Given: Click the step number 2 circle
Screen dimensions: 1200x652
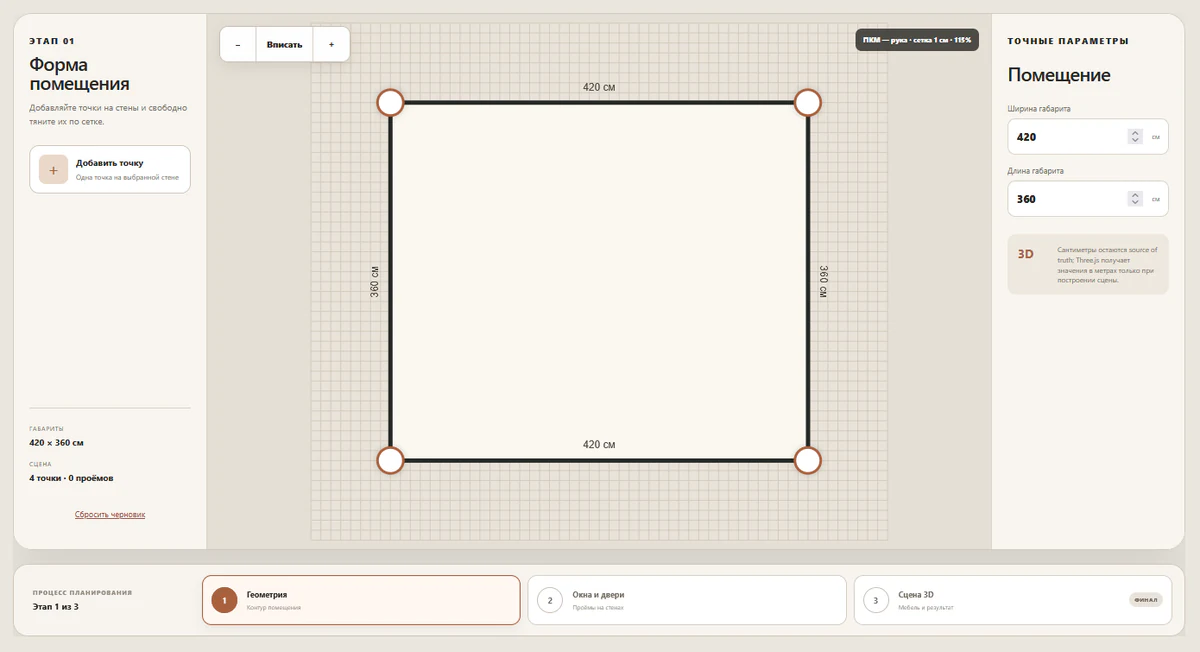Looking at the screenshot, I should click(x=550, y=600).
